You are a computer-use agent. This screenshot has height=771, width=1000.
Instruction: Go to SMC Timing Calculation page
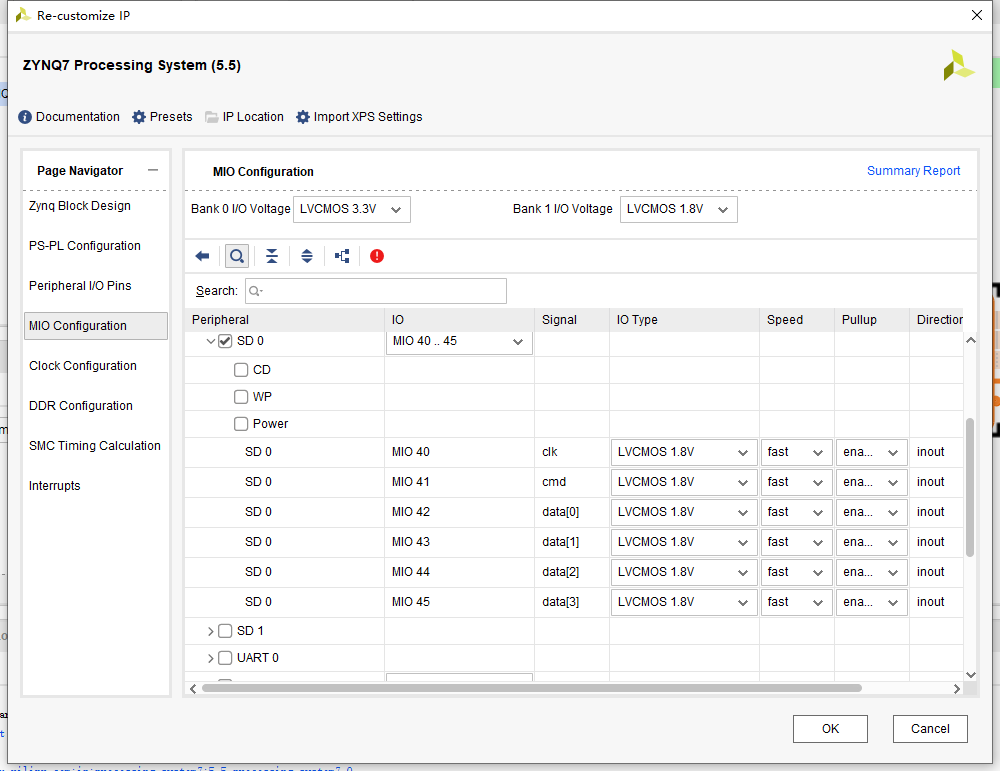[x=95, y=446]
